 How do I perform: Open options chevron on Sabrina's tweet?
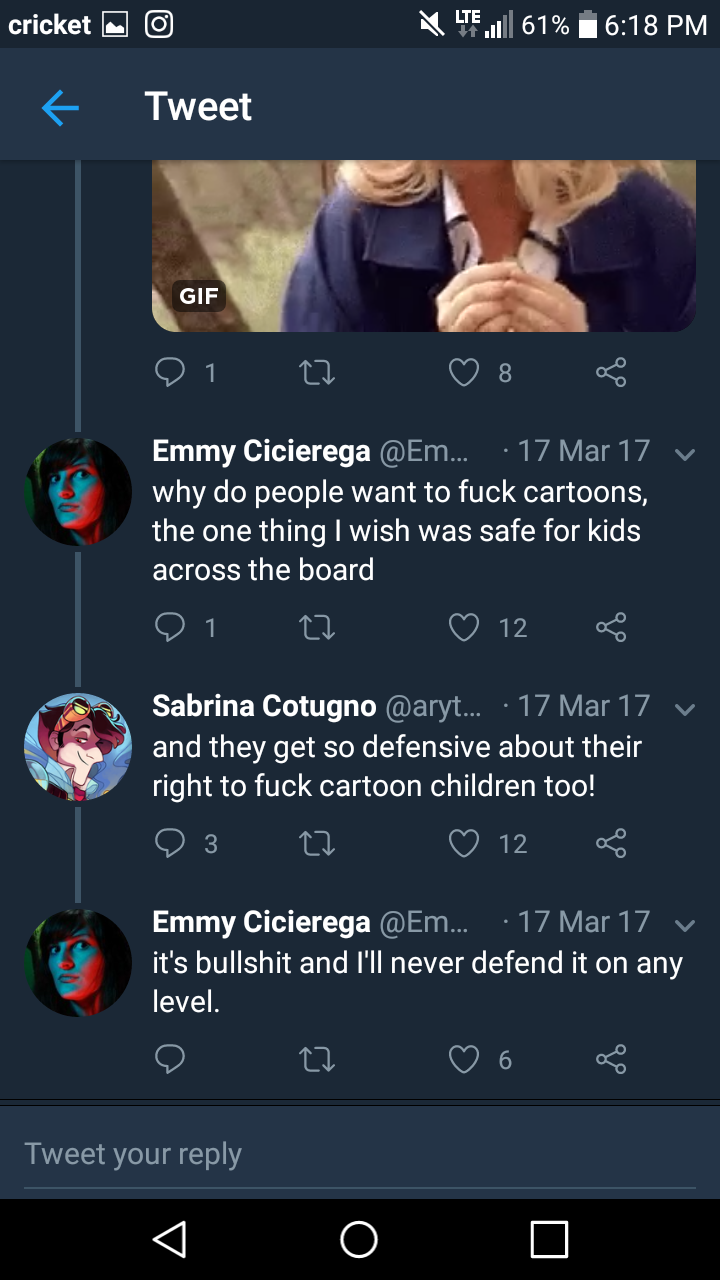685,709
